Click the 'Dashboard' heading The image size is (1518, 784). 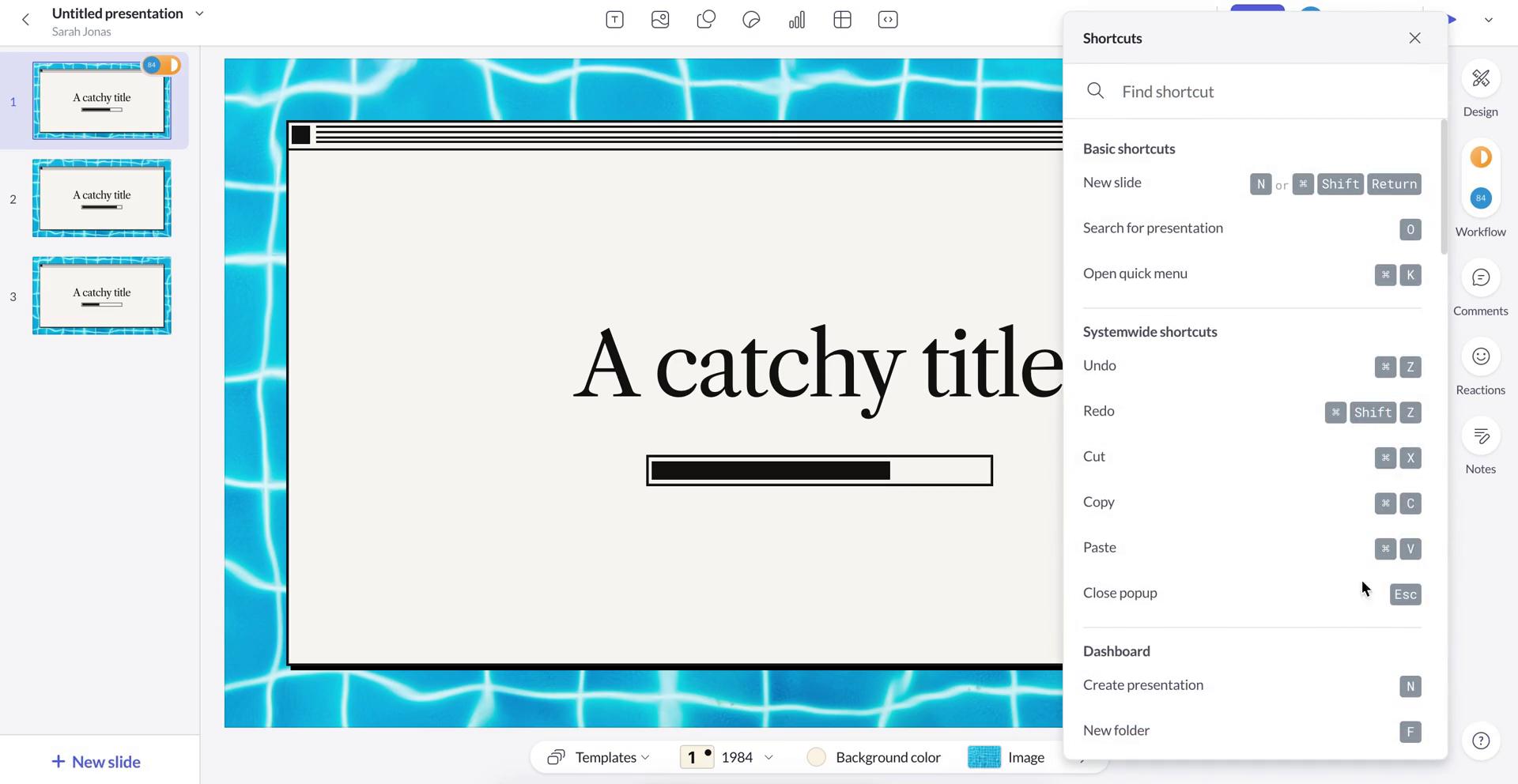click(x=1116, y=651)
